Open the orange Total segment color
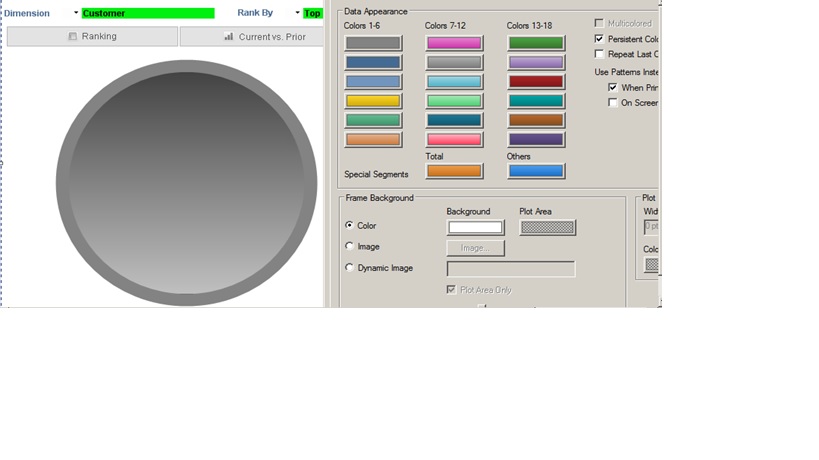 (454, 171)
